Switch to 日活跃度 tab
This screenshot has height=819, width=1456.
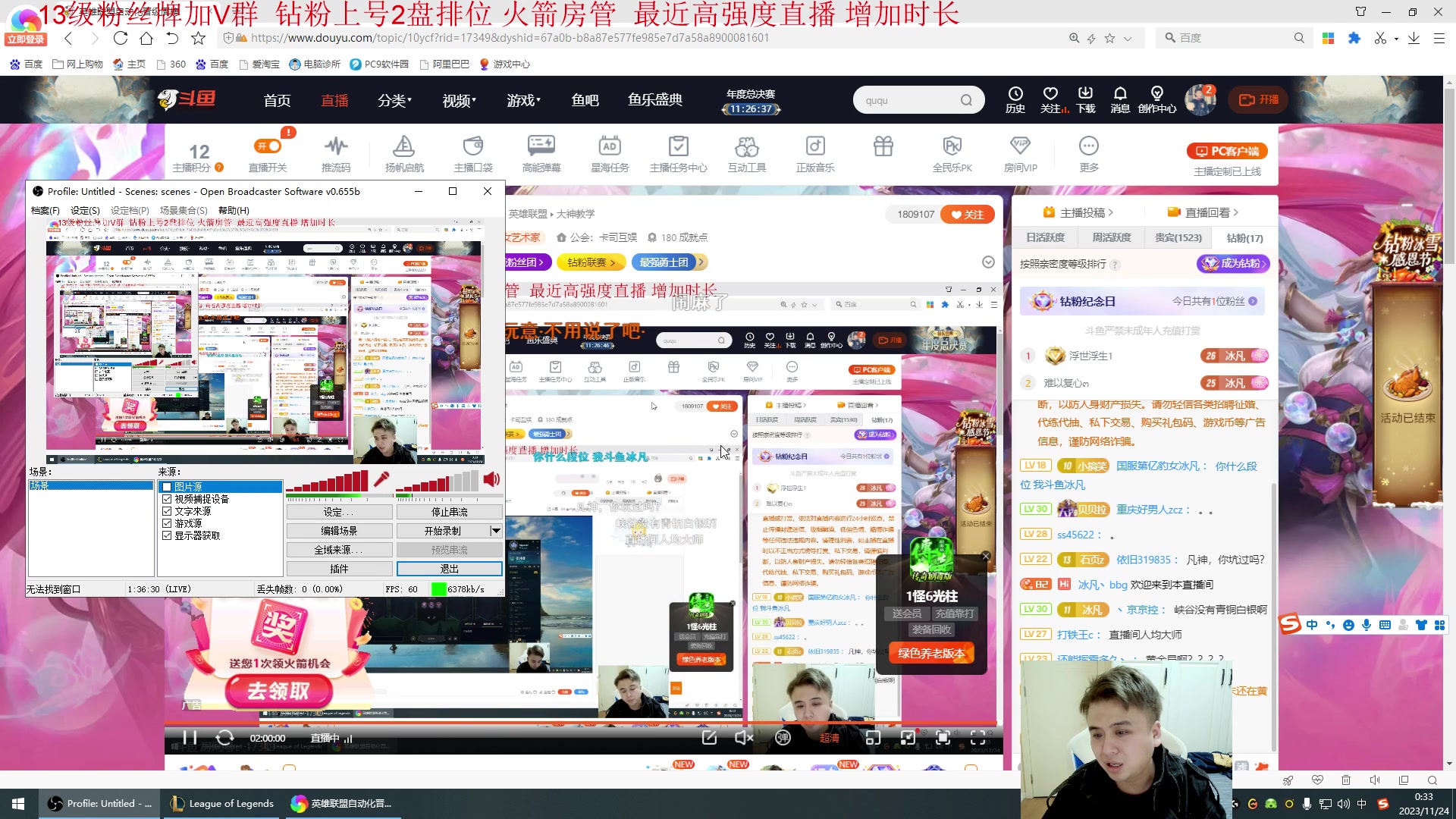click(1045, 237)
